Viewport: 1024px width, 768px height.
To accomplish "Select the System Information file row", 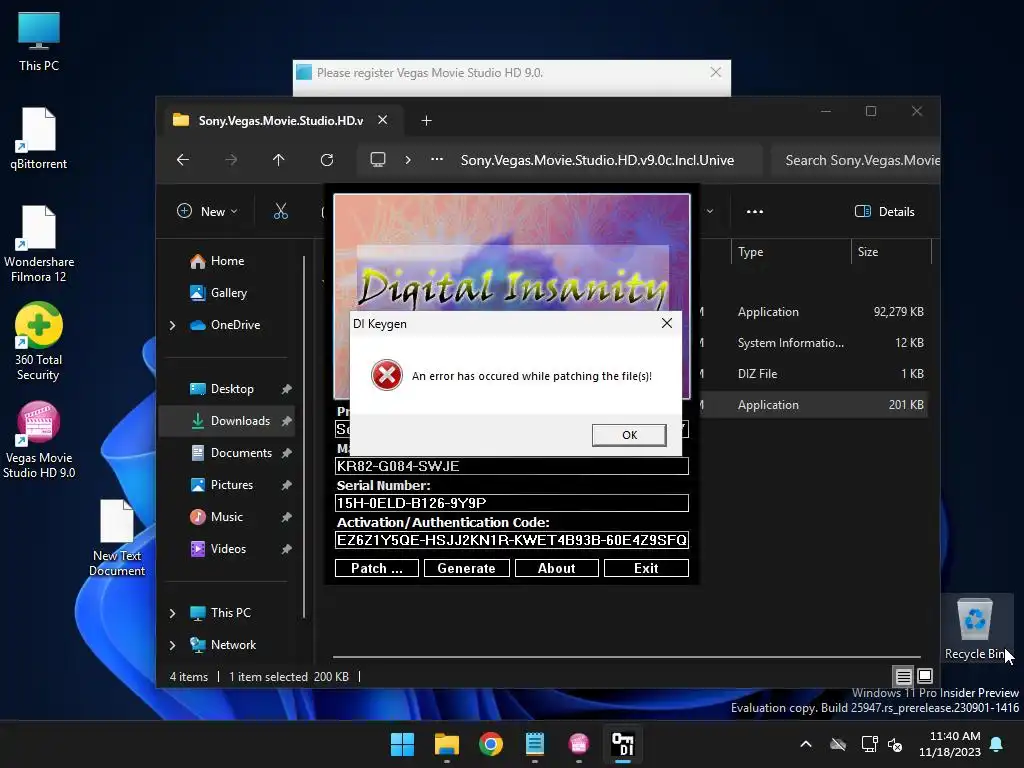I will pyautogui.click(x=813, y=343).
